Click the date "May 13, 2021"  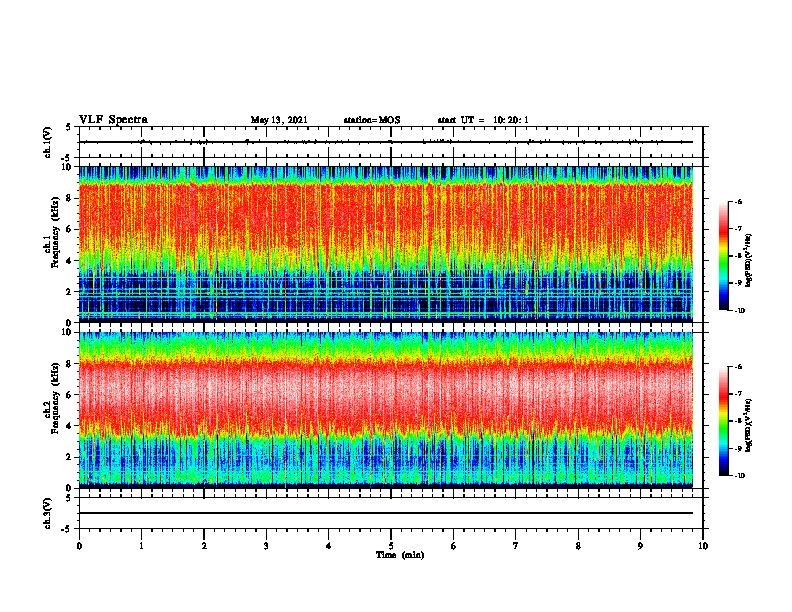(279, 120)
